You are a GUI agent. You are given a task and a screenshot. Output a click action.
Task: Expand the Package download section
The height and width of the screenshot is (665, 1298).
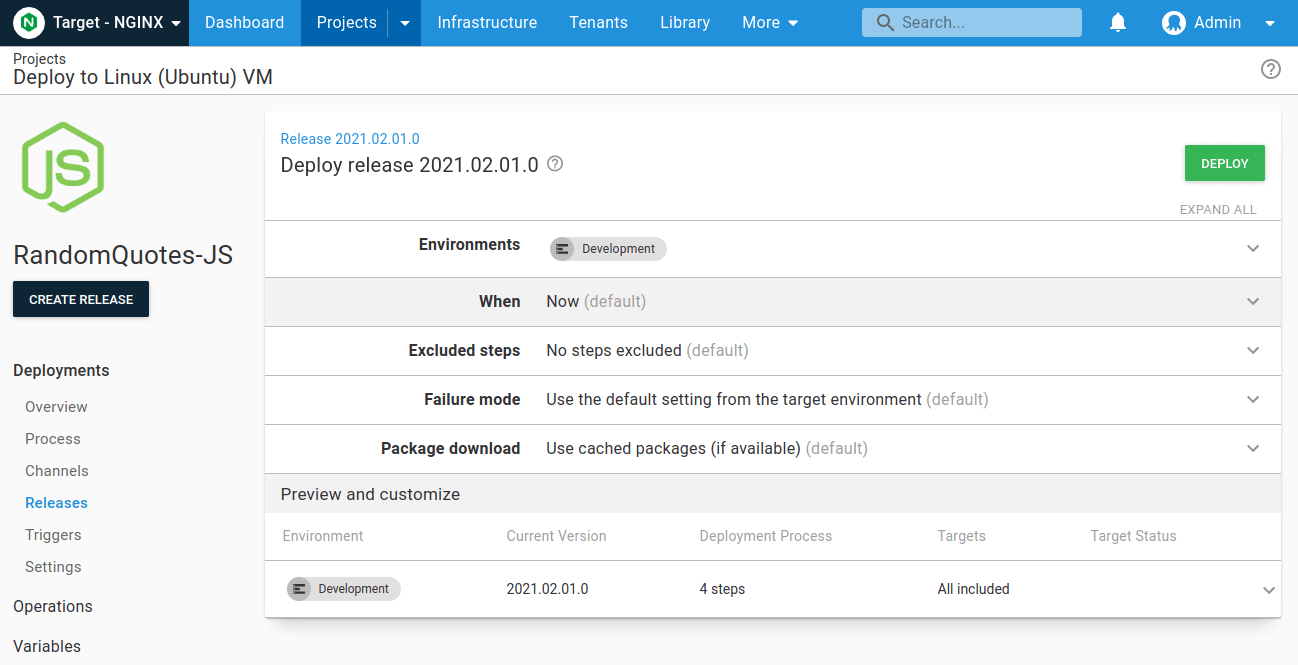1253,448
